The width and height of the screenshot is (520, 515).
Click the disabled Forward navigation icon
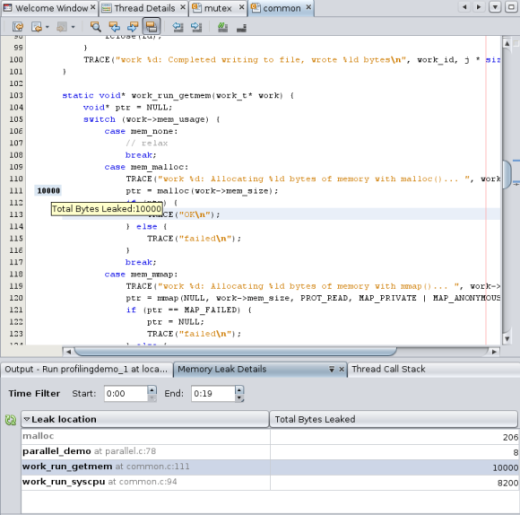[x=62, y=27]
